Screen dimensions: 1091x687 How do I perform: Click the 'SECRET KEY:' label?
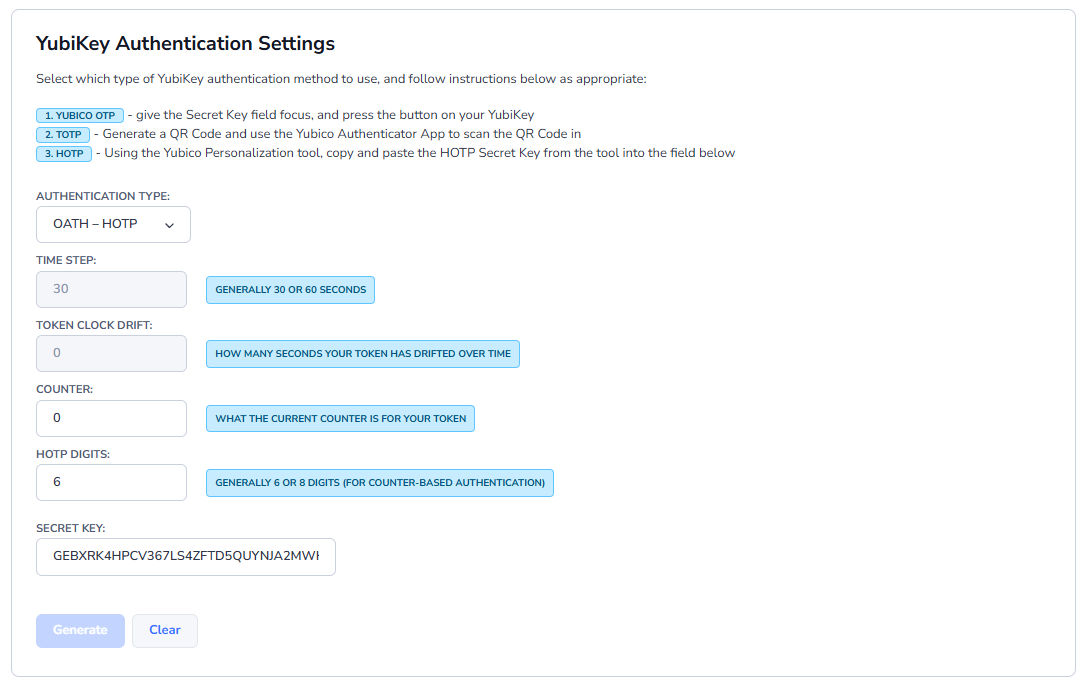click(71, 528)
